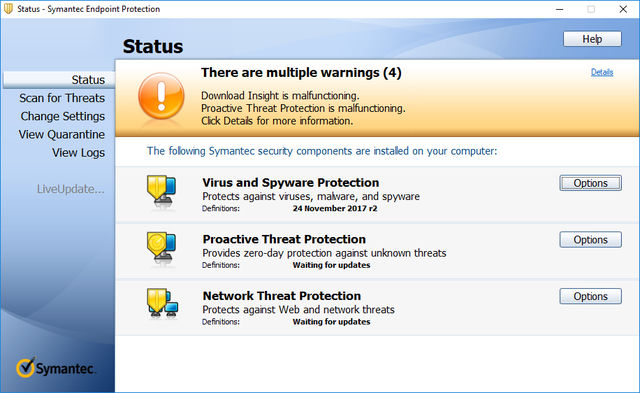This screenshot has width=640, height=393.
Task: Expand Options for Network Threat Protection
Action: click(591, 296)
